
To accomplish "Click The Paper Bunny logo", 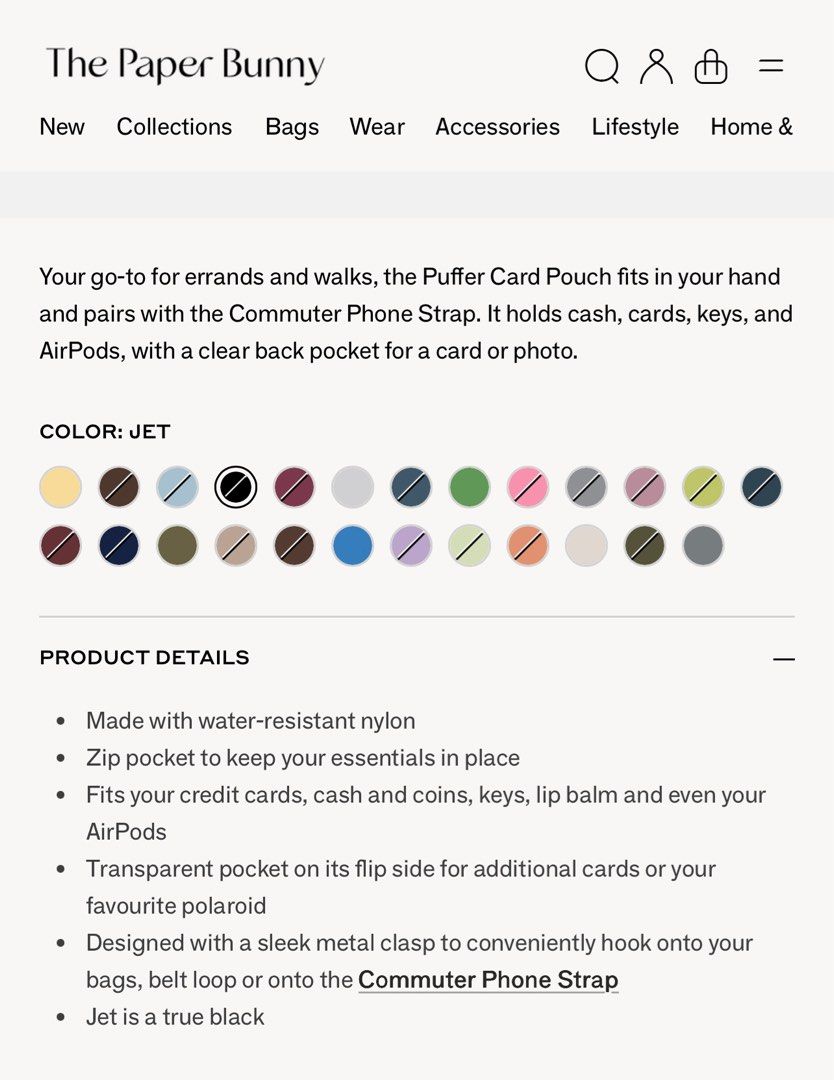I will coord(185,65).
